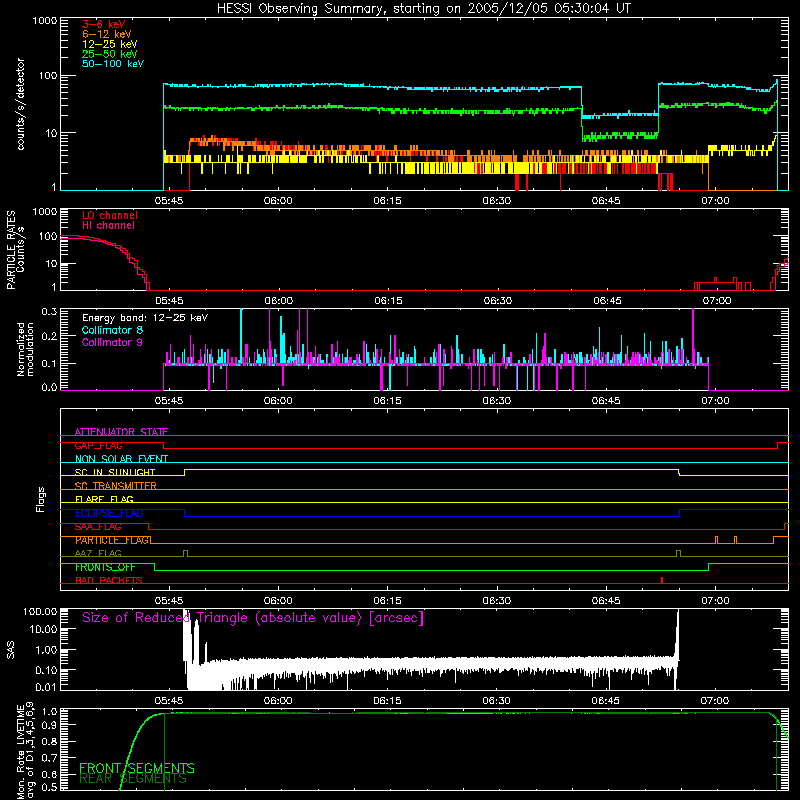Click the 1.0 y-axis value on livetime plot

coord(49,712)
